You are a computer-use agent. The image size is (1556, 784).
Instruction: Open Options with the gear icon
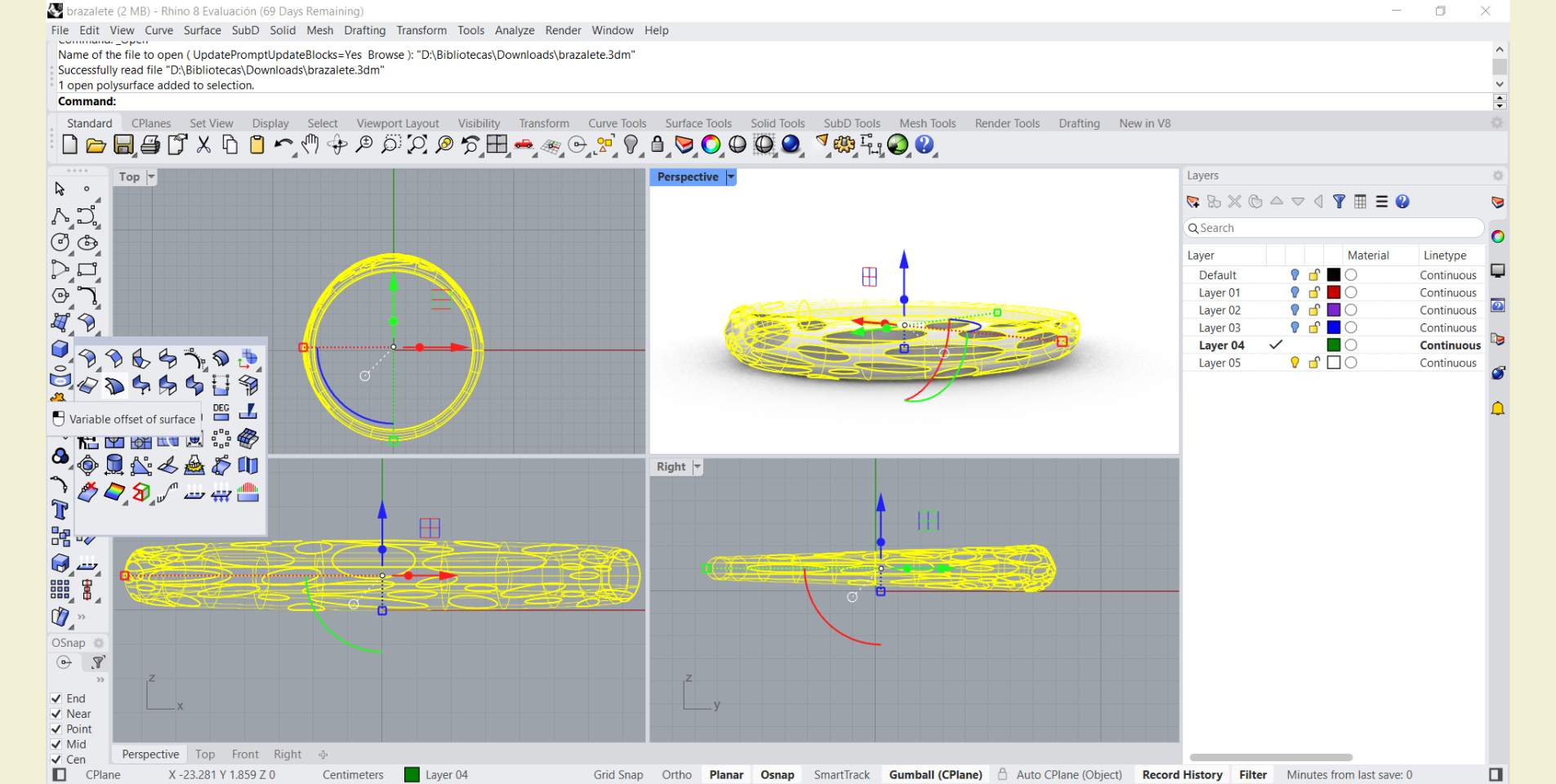click(845, 145)
